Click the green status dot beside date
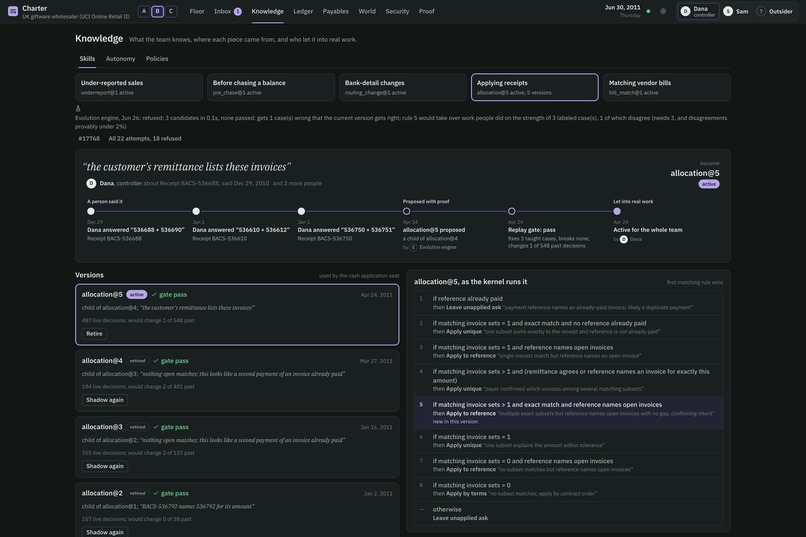 pos(648,11)
